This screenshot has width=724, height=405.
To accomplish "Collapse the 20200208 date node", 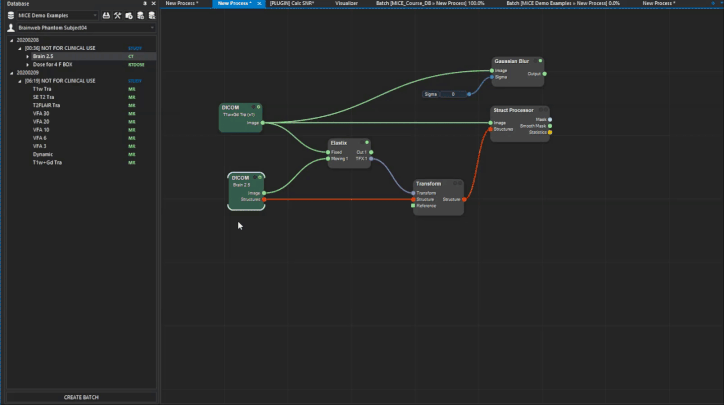I will click(x=12, y=40).
